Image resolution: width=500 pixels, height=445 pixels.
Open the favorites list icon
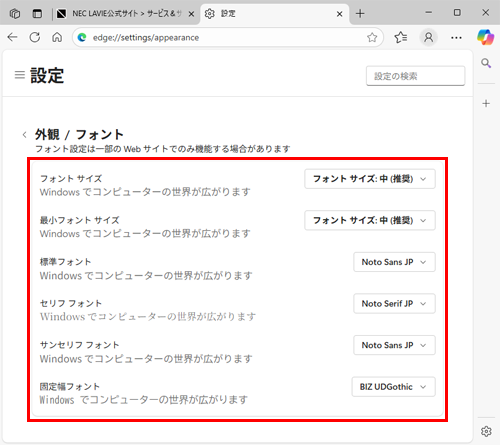tap(401, 37)
